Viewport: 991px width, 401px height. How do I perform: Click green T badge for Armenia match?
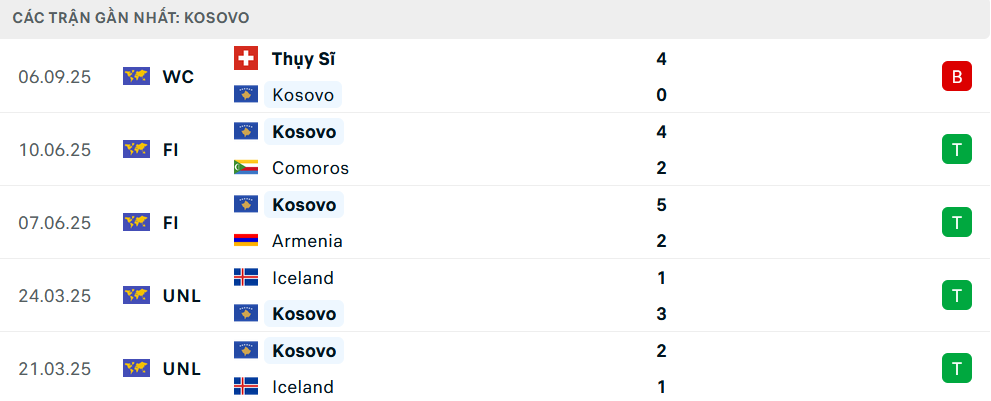[956, 222]
